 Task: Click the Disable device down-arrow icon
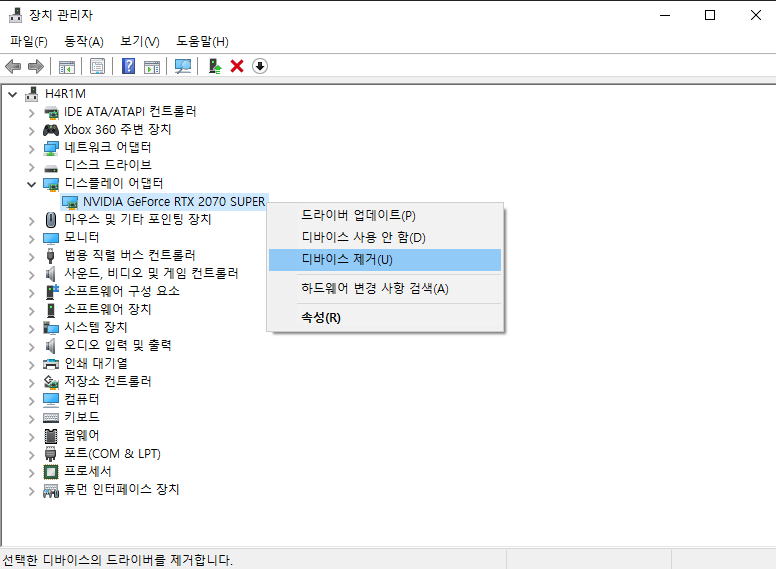260,66
